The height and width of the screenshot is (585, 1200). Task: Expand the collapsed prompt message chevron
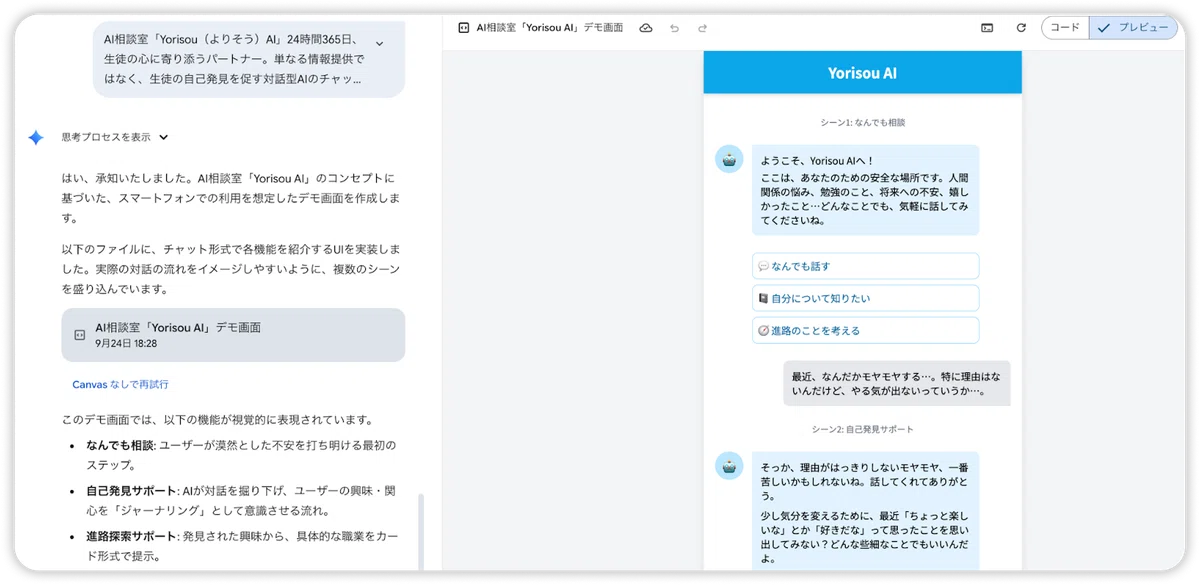(x=379, y=43)
